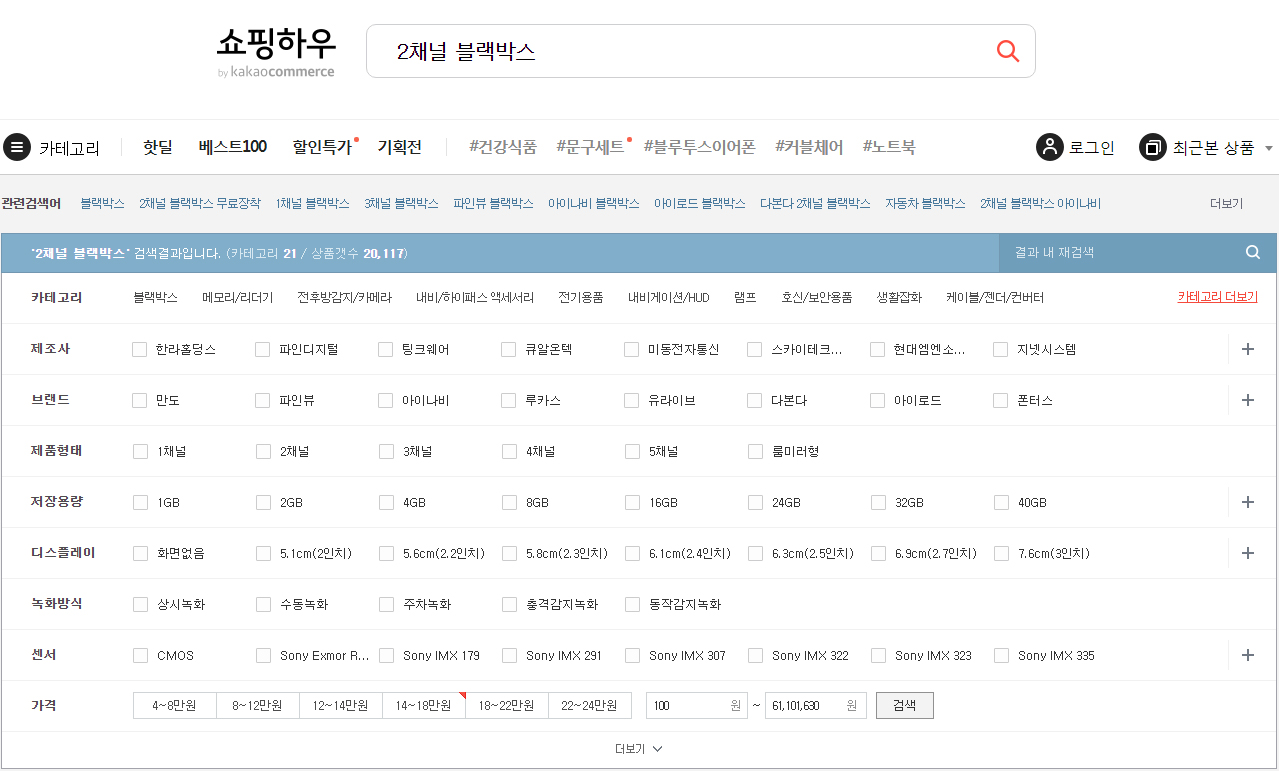Viewport: 1279px width, 771px height.
Task: Check the 32GB storage checkbox
Action: 878,502
